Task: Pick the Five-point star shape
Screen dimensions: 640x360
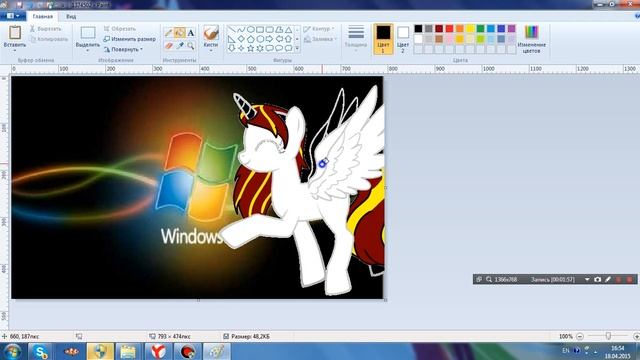Action: [251, 48]
